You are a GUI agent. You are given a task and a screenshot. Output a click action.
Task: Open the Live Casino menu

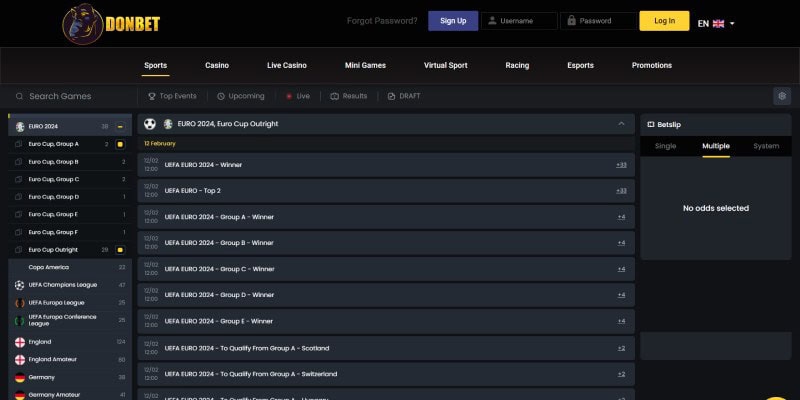(287, 65)
